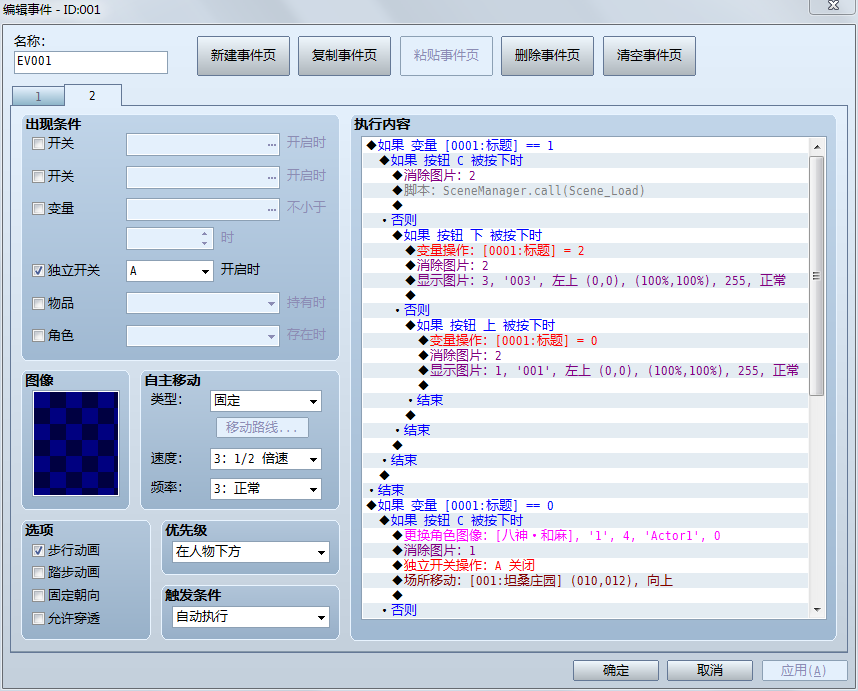Uncheck the 独立开关 condition checkbox

(x=38, y=270)
